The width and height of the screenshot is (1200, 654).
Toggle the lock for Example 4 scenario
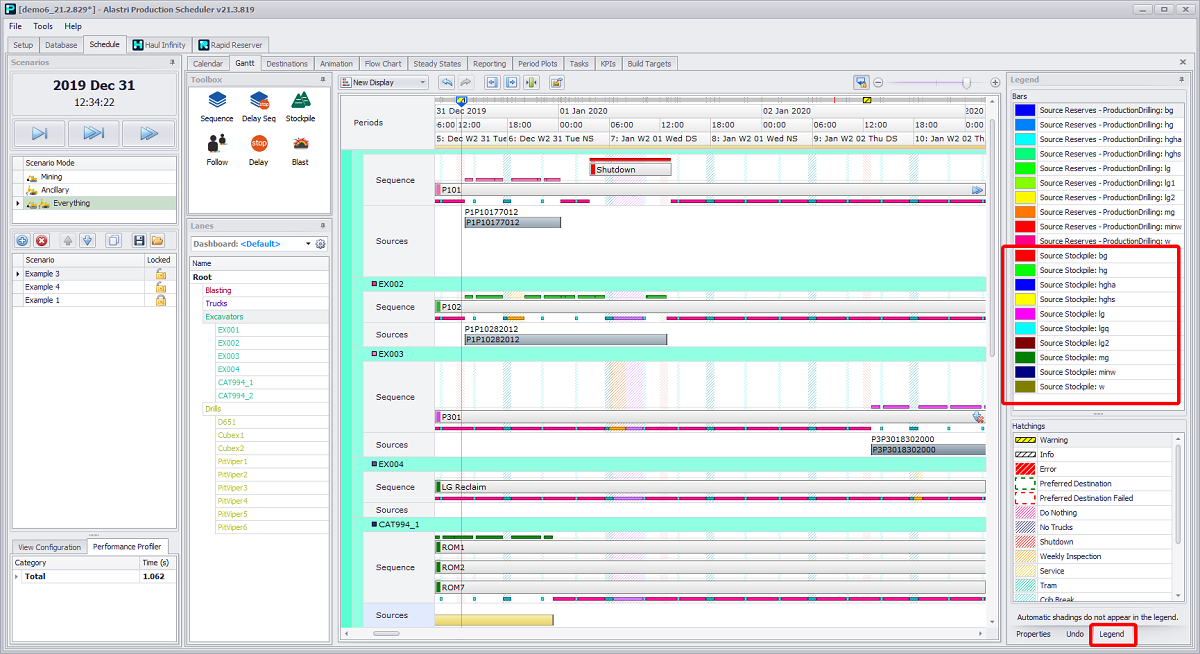(160, 287)
